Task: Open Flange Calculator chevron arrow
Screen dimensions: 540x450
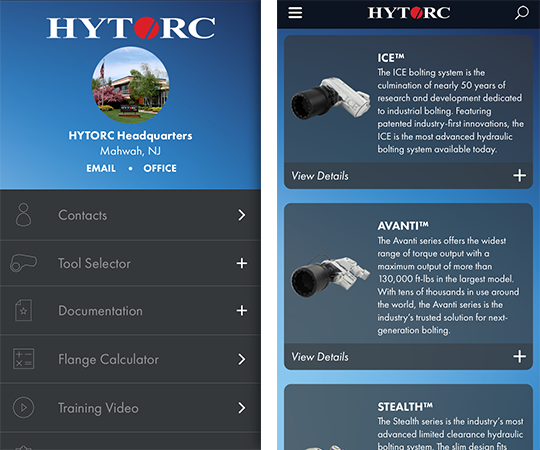Action: pos(242,359)
